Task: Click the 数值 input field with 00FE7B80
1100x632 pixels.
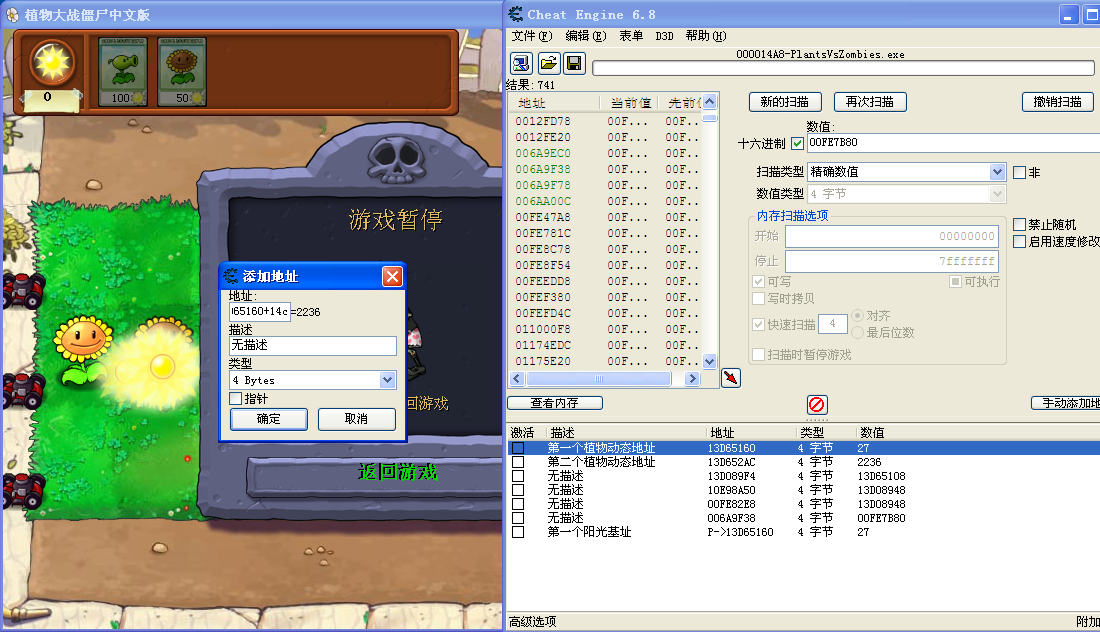Action: 953,143
